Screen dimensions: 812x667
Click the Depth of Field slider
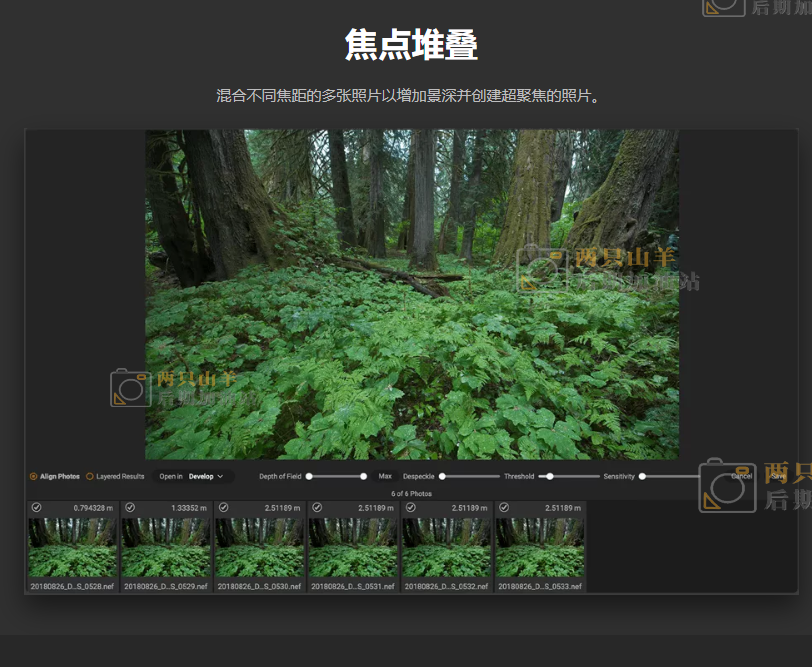pyautogui.click(x=336, y=476)
